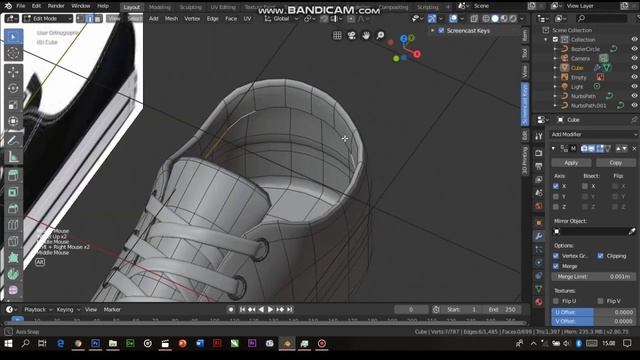
Task: Jump to the end frame
Action: (289, 310)
